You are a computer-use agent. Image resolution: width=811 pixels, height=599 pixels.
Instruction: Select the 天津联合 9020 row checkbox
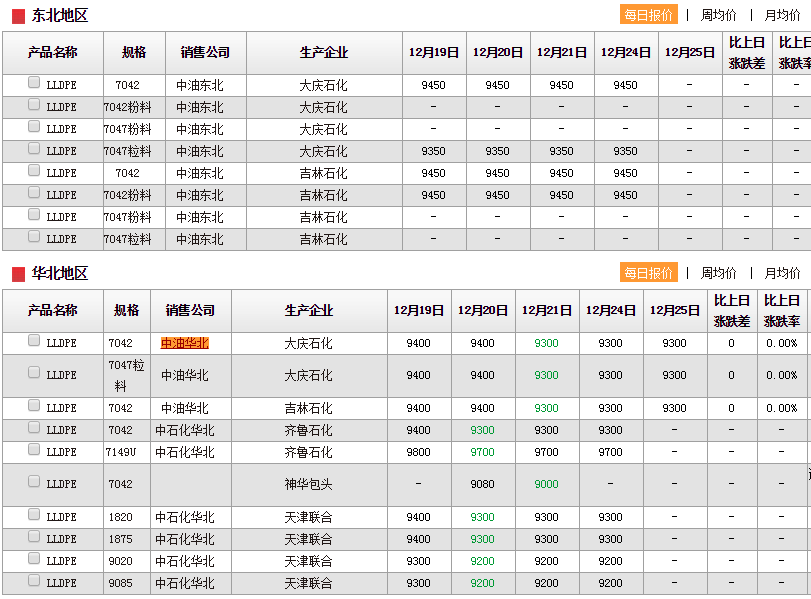tap(34, 558)
